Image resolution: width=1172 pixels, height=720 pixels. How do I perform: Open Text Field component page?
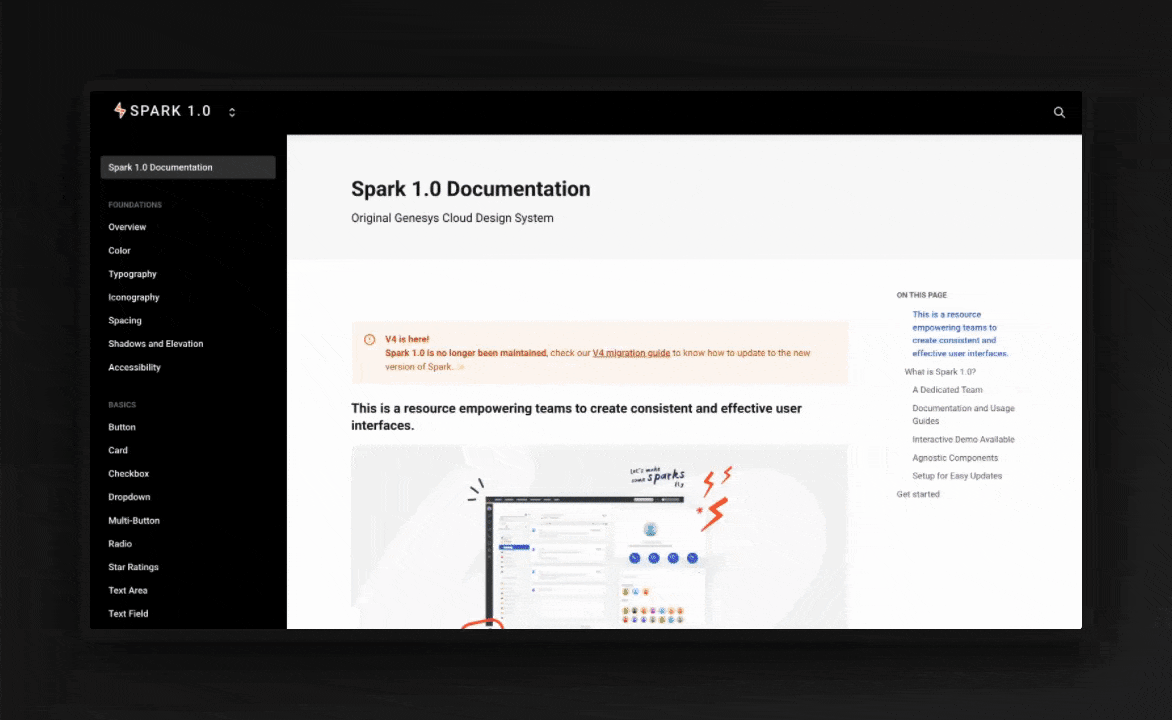click(128, 614)
